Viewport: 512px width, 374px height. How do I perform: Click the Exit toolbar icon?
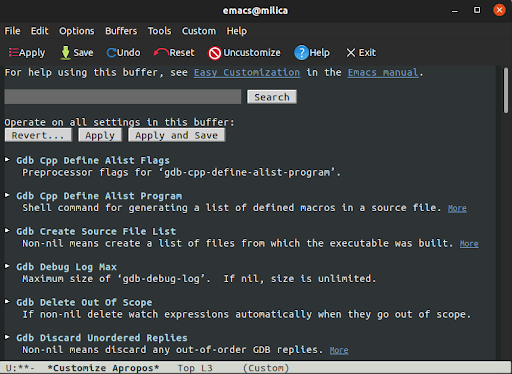pos(361,53)
